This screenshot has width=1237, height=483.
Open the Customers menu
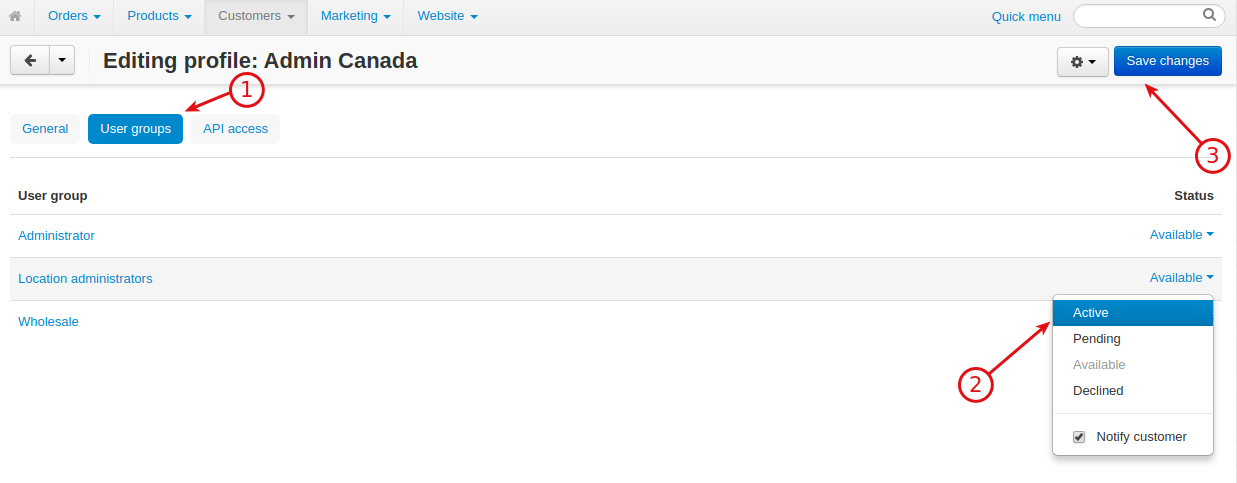(256, 16)
